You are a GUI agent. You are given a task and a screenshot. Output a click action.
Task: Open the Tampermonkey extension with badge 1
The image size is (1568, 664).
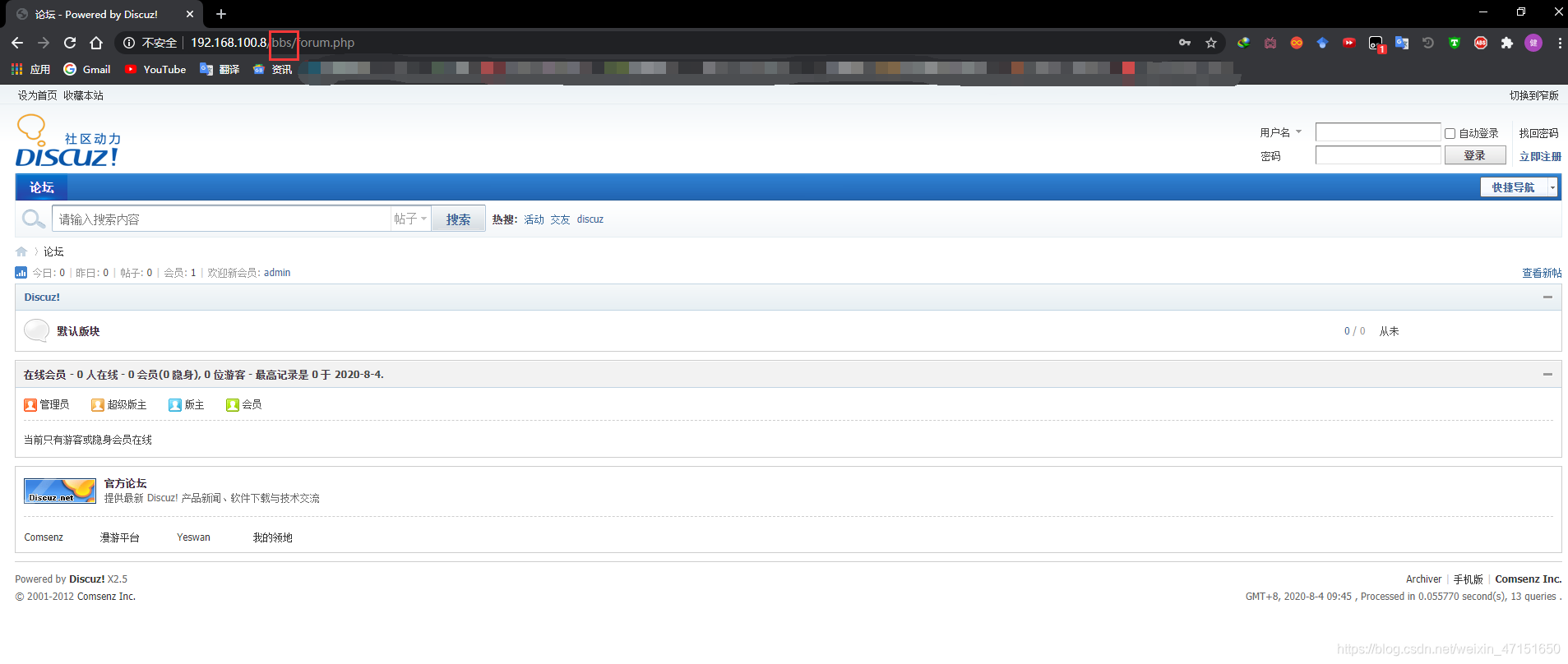1376,44
